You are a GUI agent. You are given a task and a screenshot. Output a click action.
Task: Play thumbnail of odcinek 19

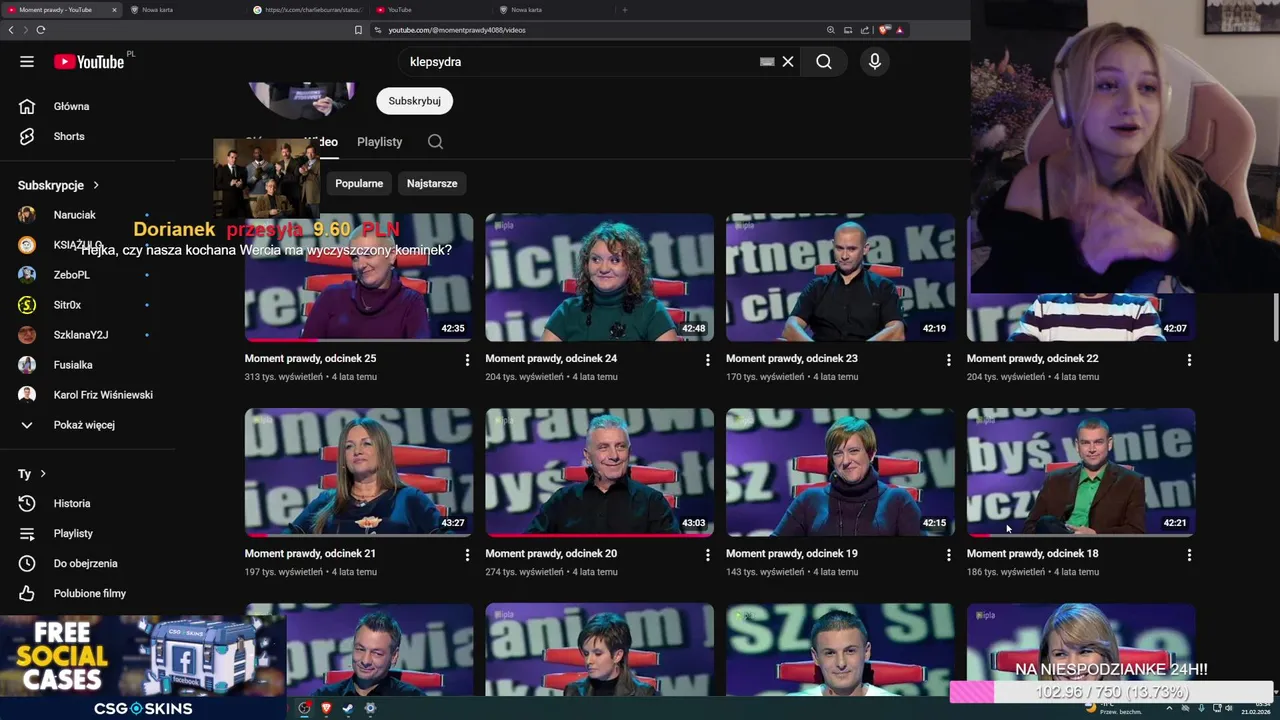tap(840, 472)
